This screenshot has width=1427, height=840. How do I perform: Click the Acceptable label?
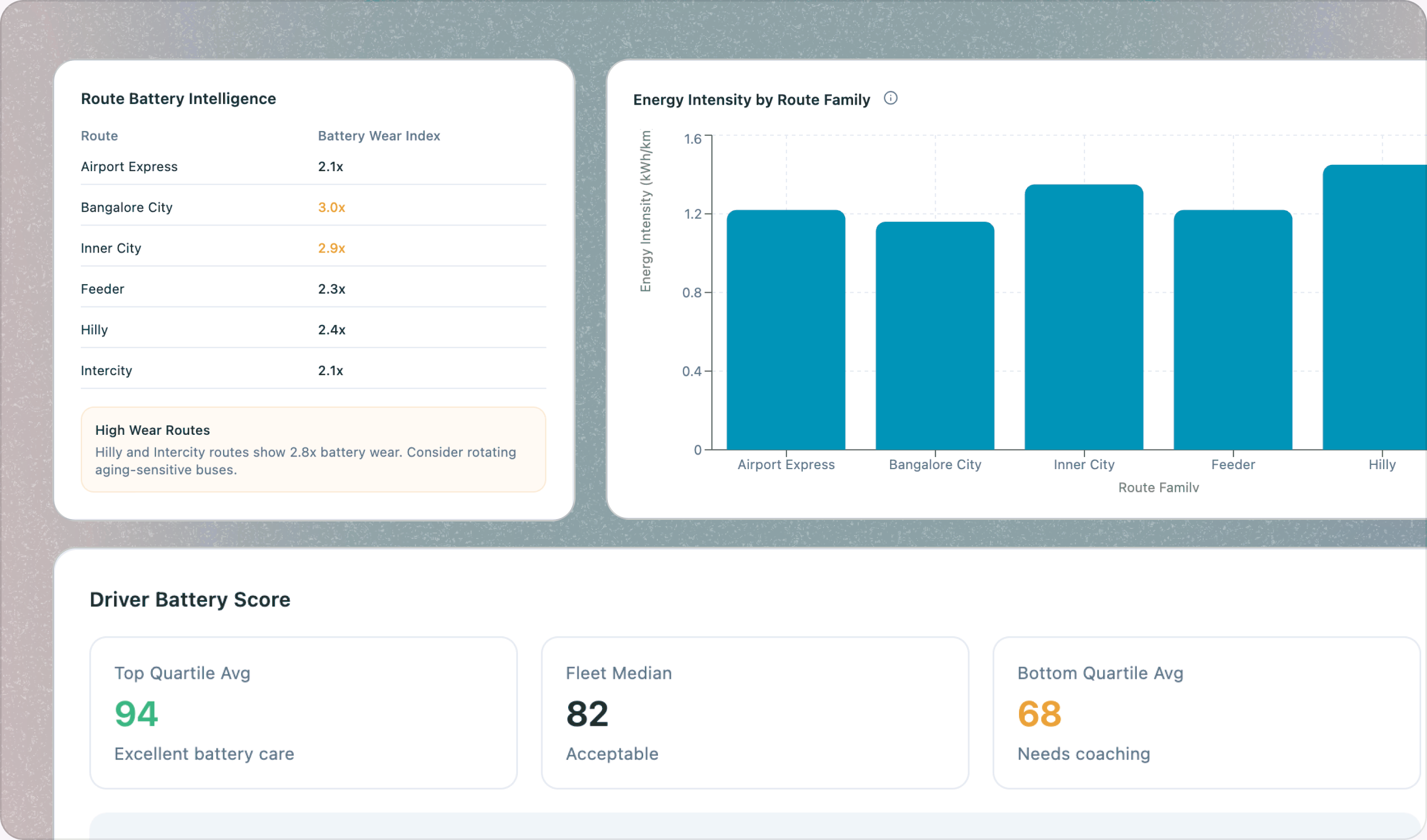coord(611,754)
